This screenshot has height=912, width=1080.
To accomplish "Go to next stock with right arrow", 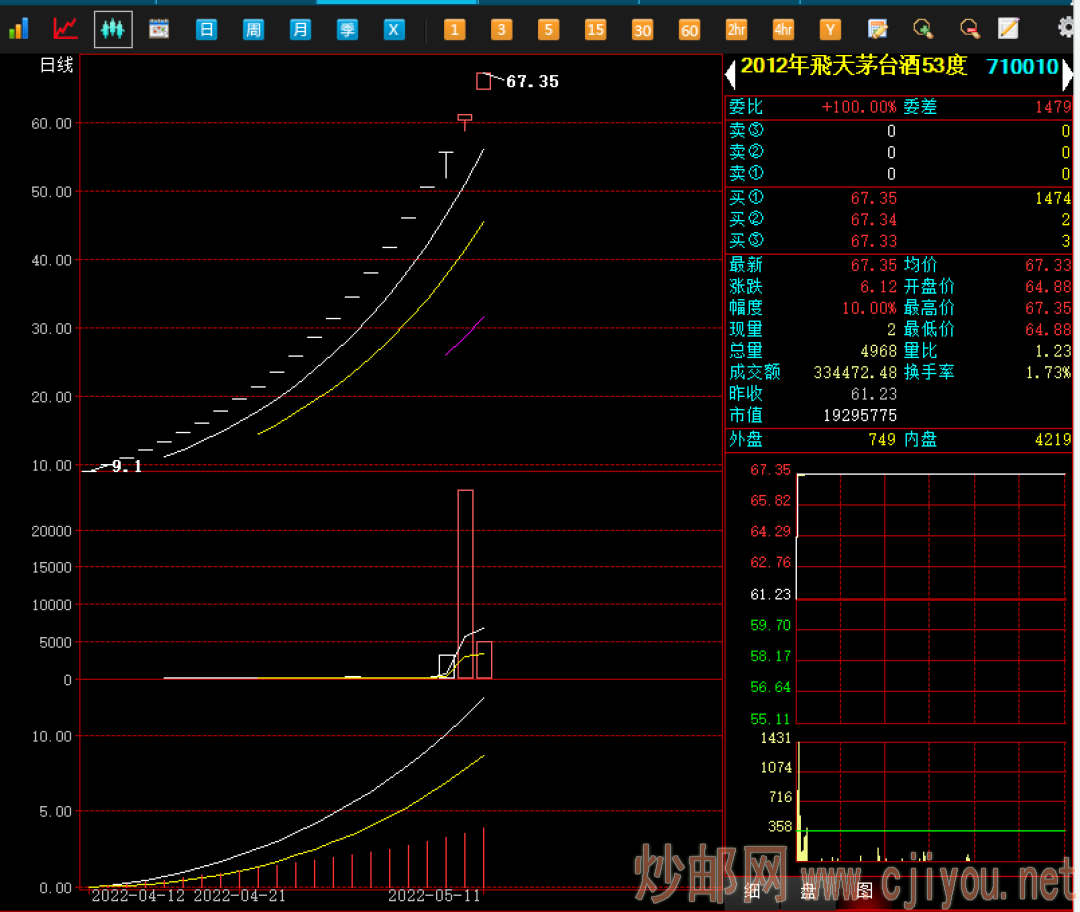I will click(1067, 72).
